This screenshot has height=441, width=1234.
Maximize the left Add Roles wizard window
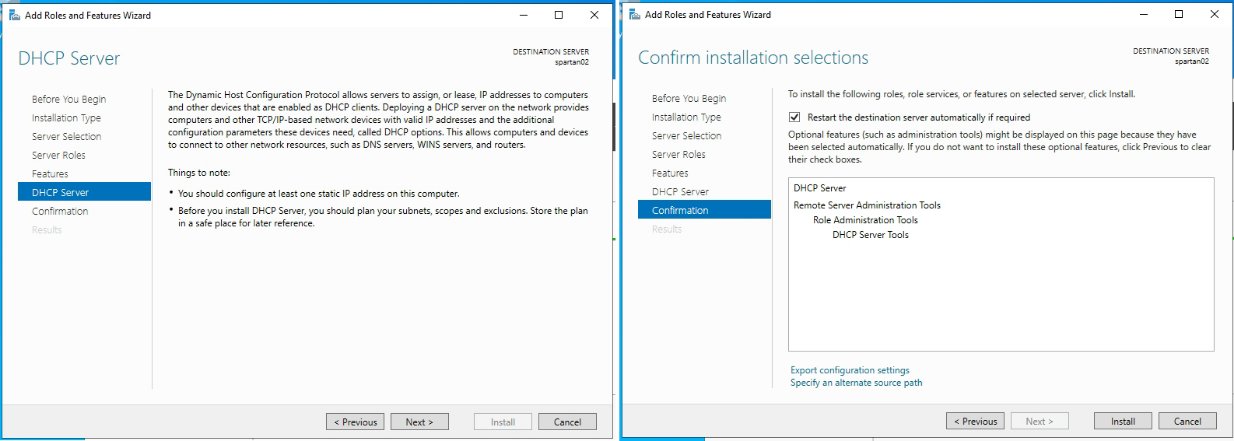559,16
